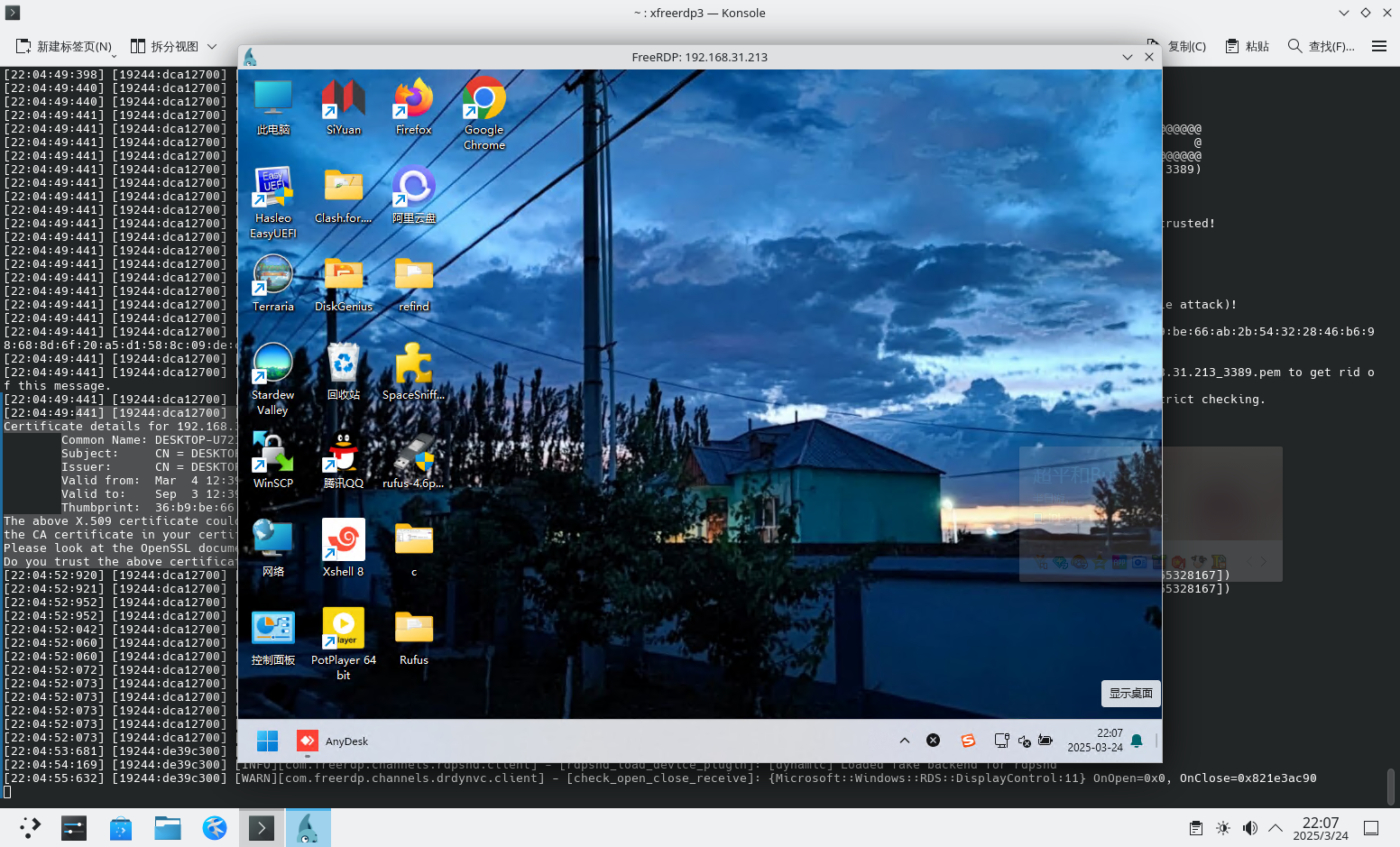Viewport: 1400px width, 847px height.
Task: Click the 显示桌面 tooltip button
Action: tap(1131, 694)
